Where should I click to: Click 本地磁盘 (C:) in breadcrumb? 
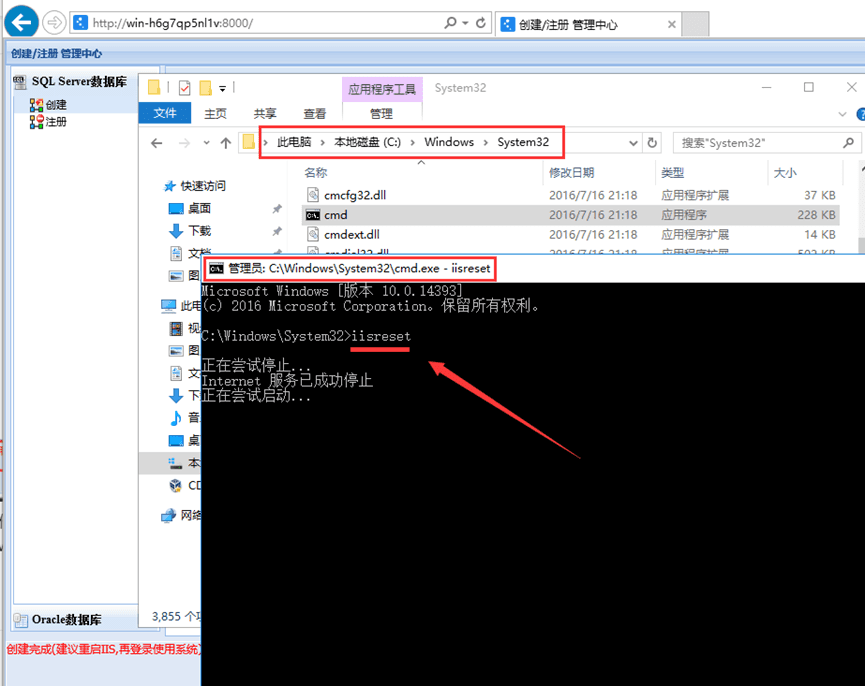click(x=367, y=142)
